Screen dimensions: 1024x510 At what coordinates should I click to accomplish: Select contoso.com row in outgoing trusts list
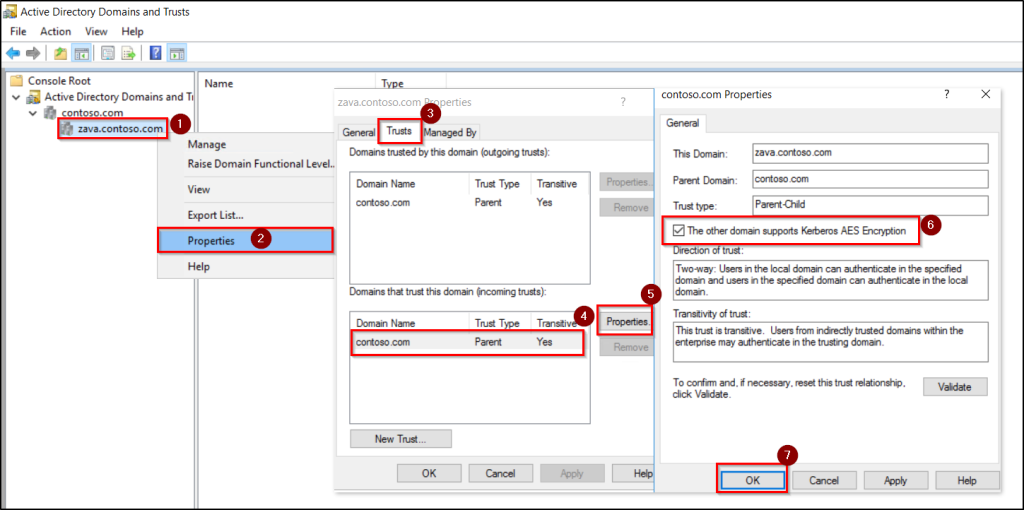click(470, 202)
